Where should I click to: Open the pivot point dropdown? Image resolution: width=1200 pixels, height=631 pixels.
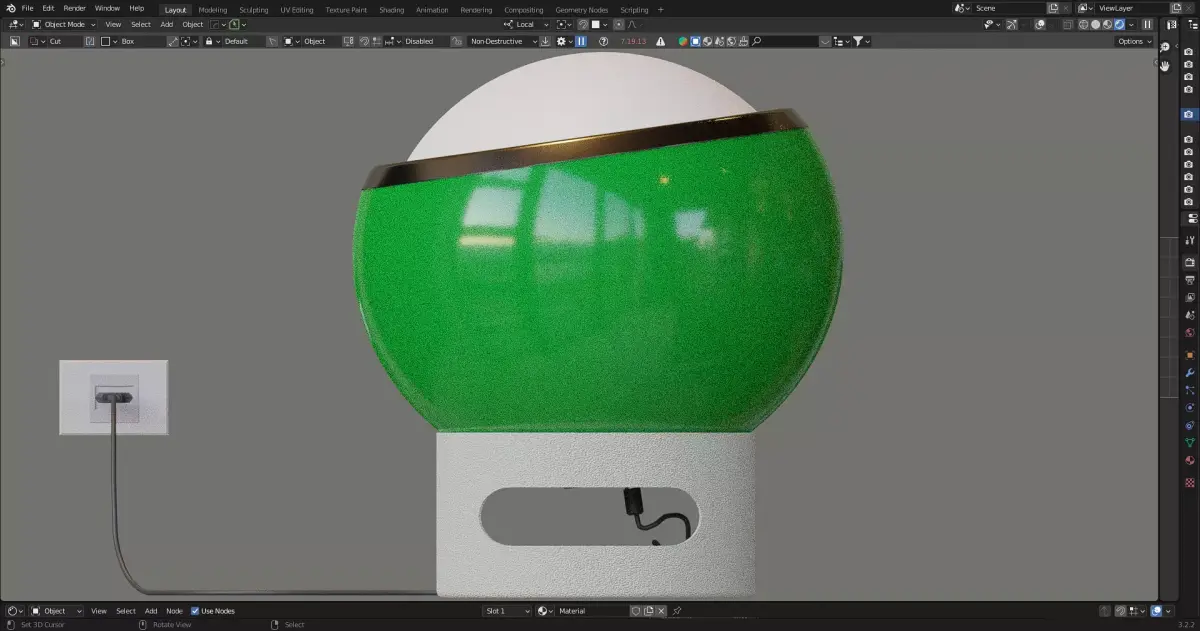click(564, 24)
